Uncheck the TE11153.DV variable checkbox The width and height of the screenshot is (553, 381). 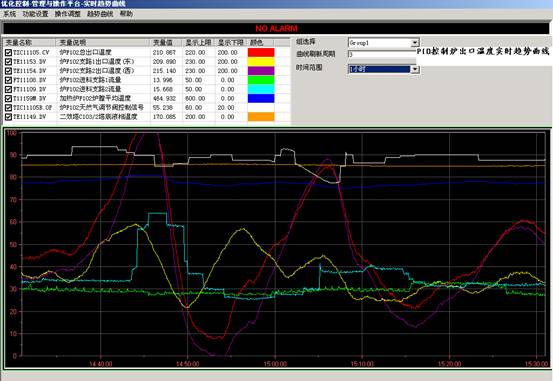pos(8,62)
